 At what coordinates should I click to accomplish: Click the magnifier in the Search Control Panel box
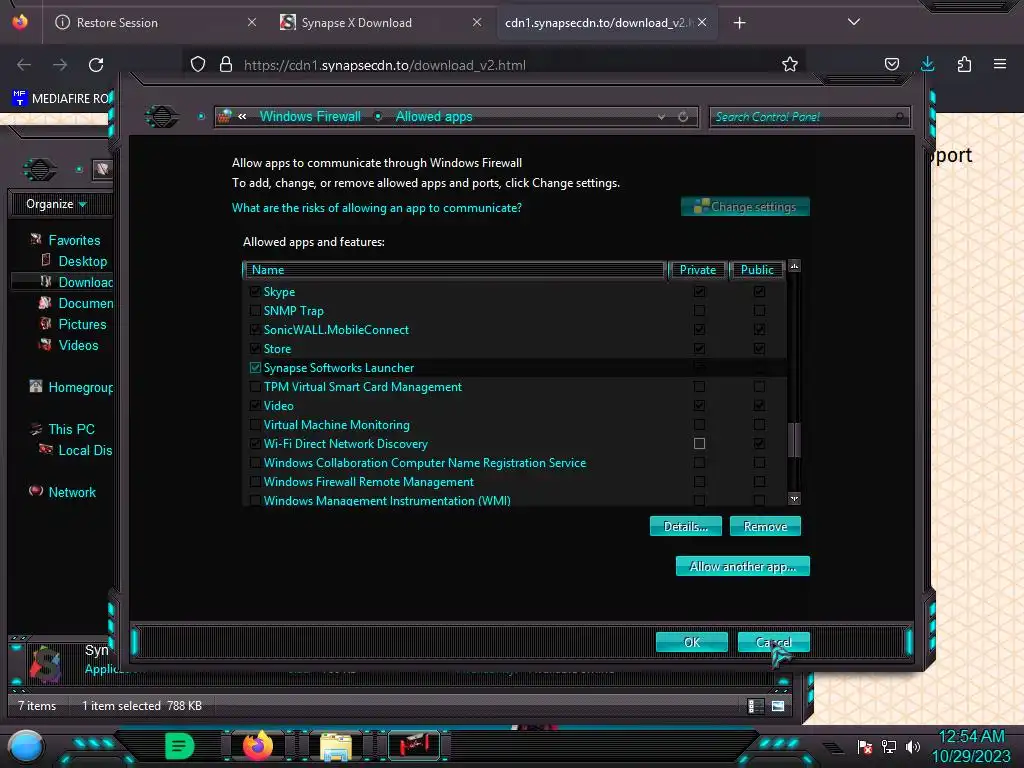(x=900, y=117)
